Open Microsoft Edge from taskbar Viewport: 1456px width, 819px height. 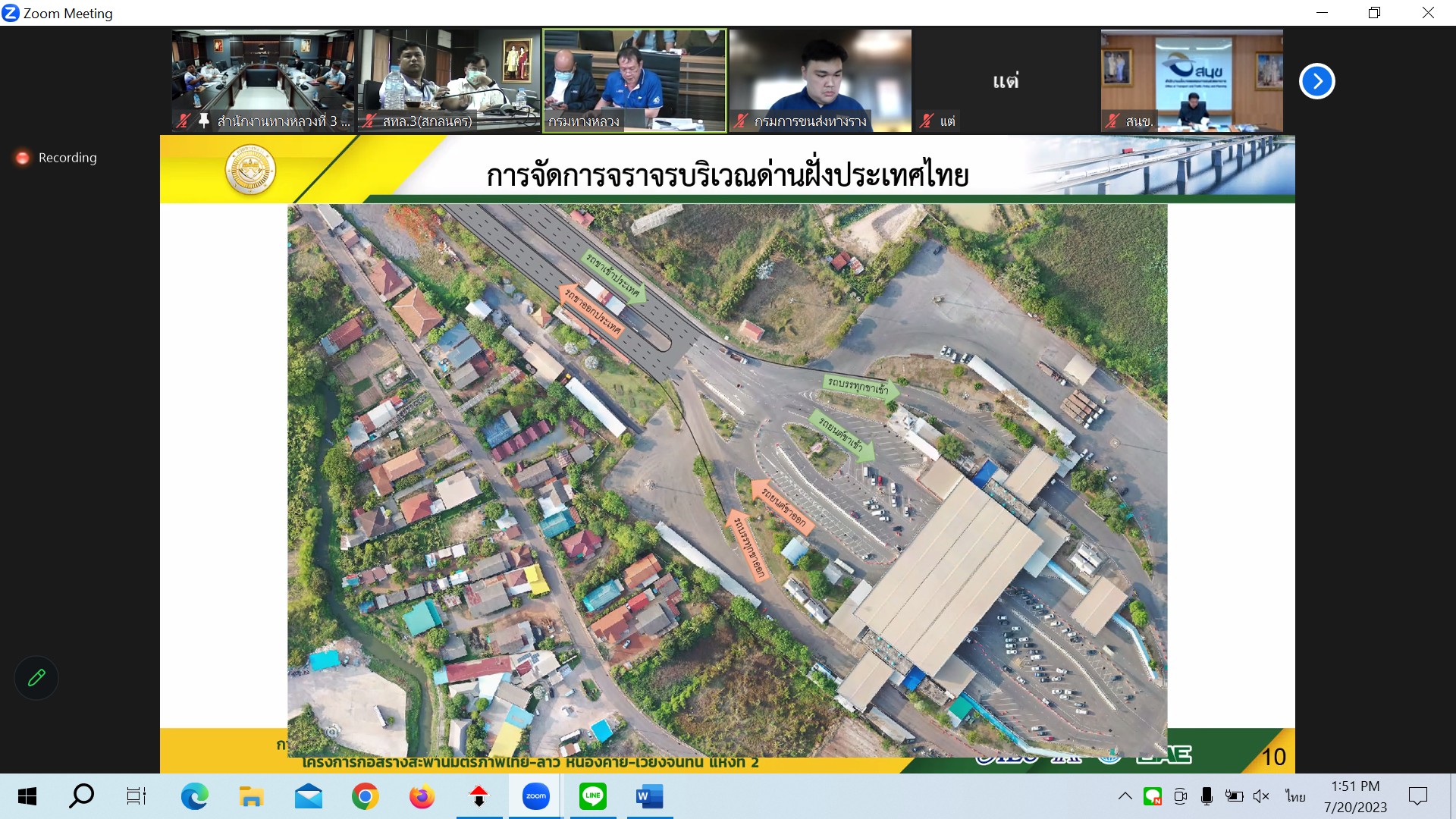(x=194, y=796)
